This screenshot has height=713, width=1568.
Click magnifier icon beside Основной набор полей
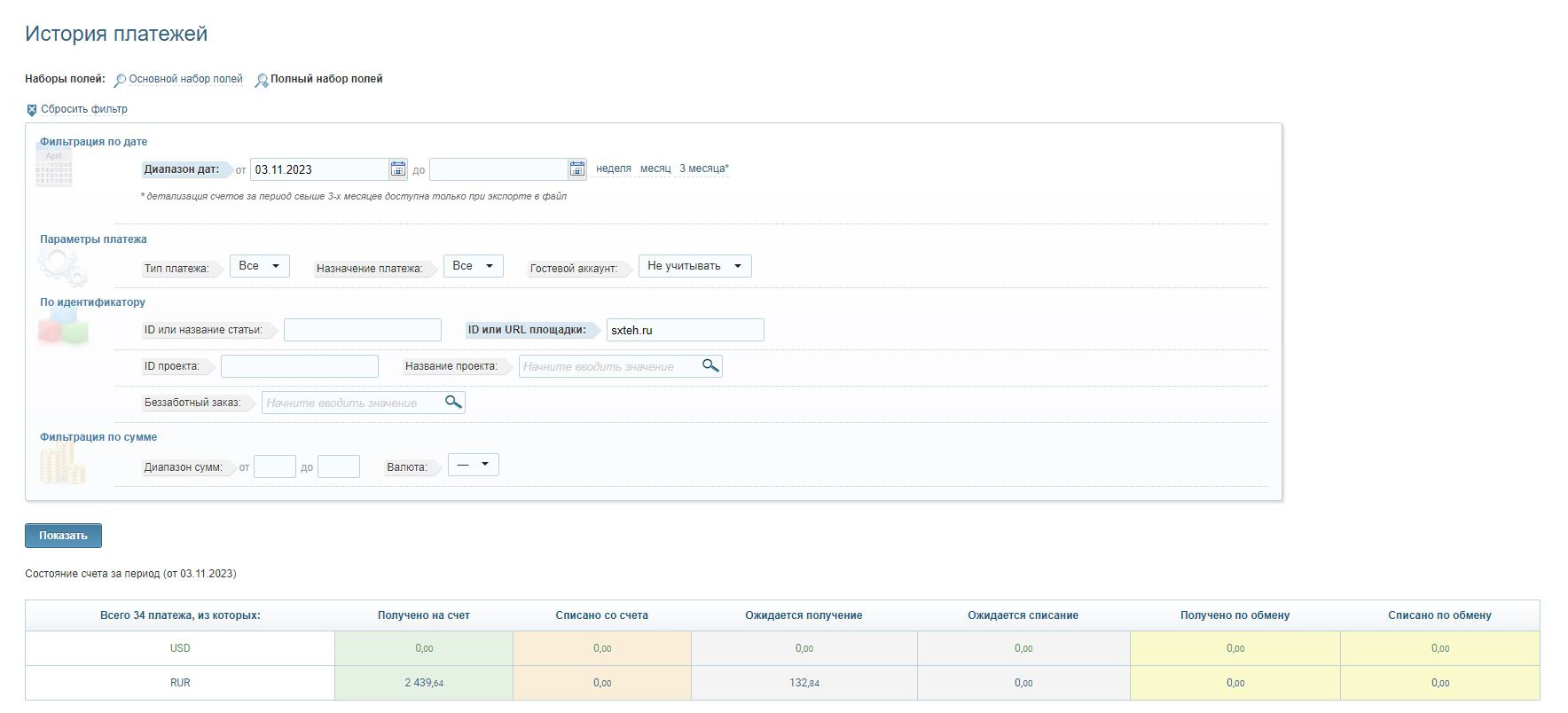[x=120, y=80]
